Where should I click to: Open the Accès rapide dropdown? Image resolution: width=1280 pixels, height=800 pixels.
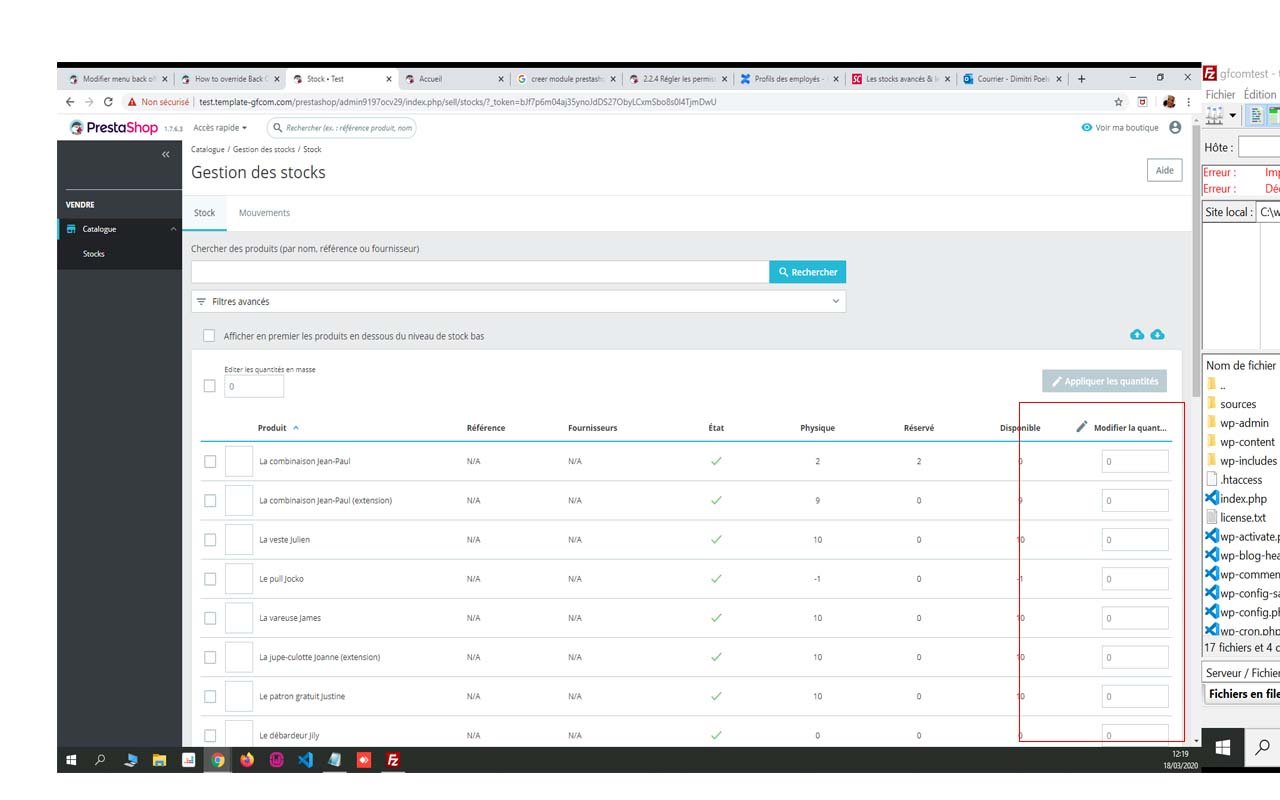[220, 128]
